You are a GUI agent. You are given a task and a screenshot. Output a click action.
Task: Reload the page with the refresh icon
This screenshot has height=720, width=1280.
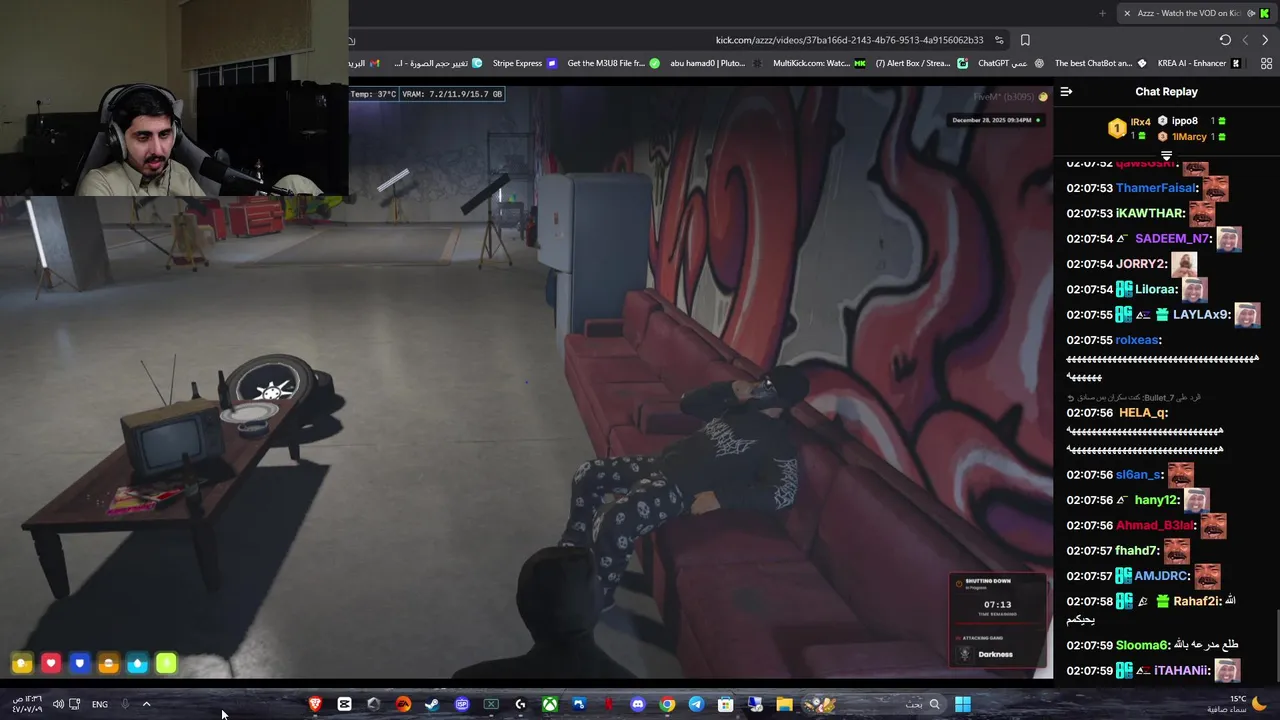[x=1225, y=40]
